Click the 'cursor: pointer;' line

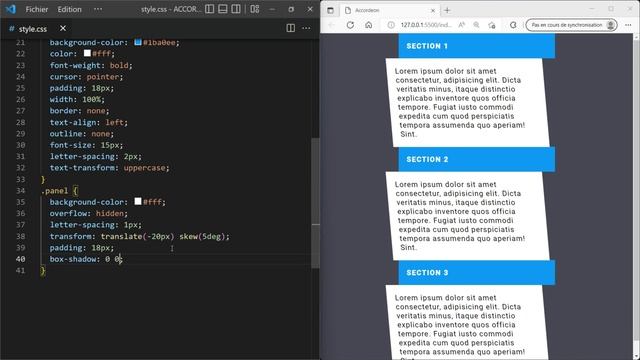click(x=86, y=76)
